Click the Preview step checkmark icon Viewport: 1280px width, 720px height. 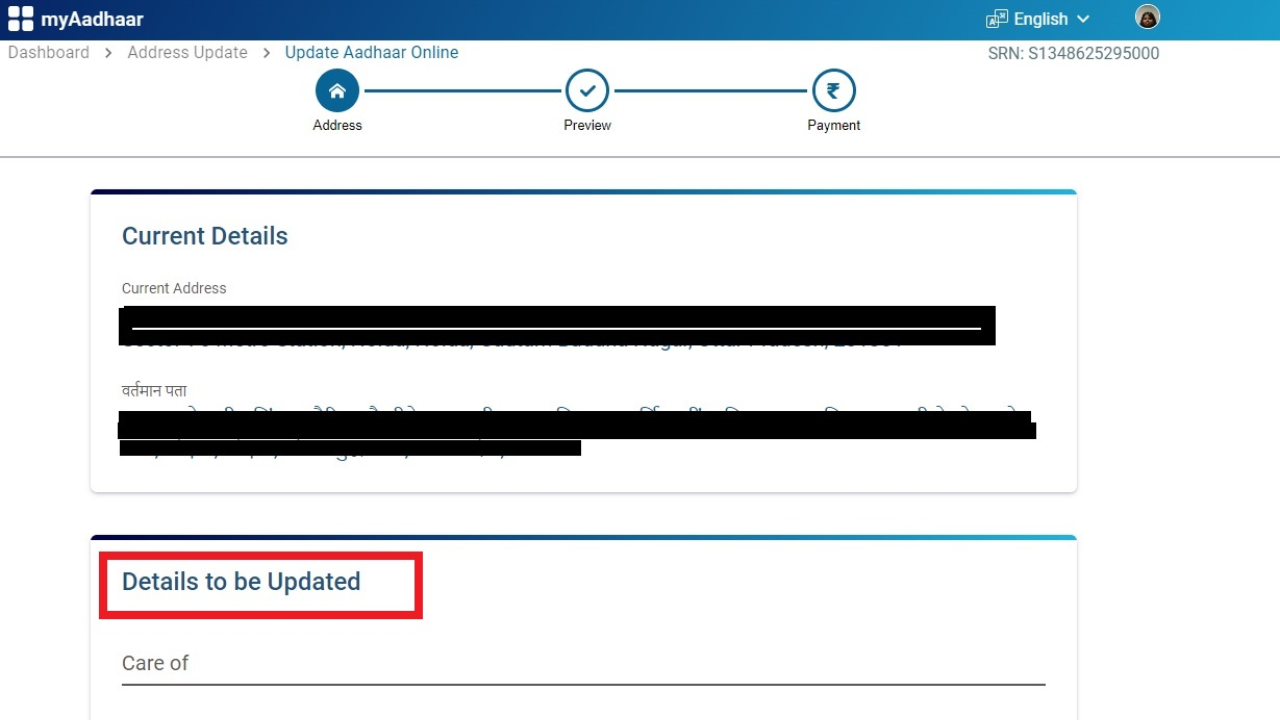(x=587, y=91)
